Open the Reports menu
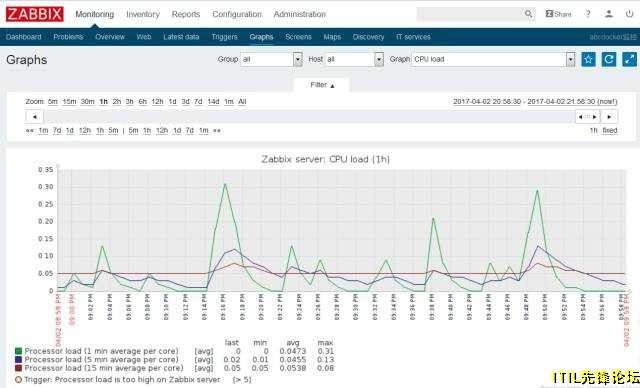 click(186, 14)
